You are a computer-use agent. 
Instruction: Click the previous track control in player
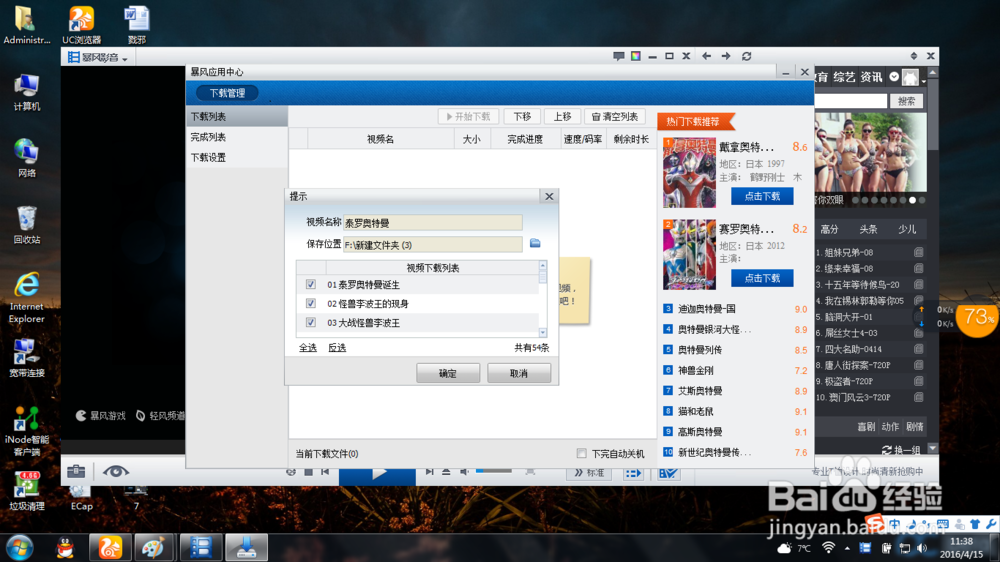coord(325,471)
